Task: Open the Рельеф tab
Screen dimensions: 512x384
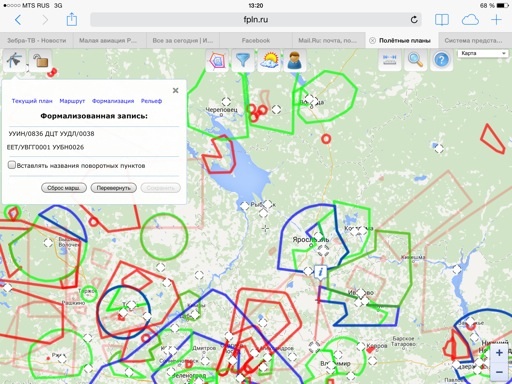Action: click(x=151, y=101)
